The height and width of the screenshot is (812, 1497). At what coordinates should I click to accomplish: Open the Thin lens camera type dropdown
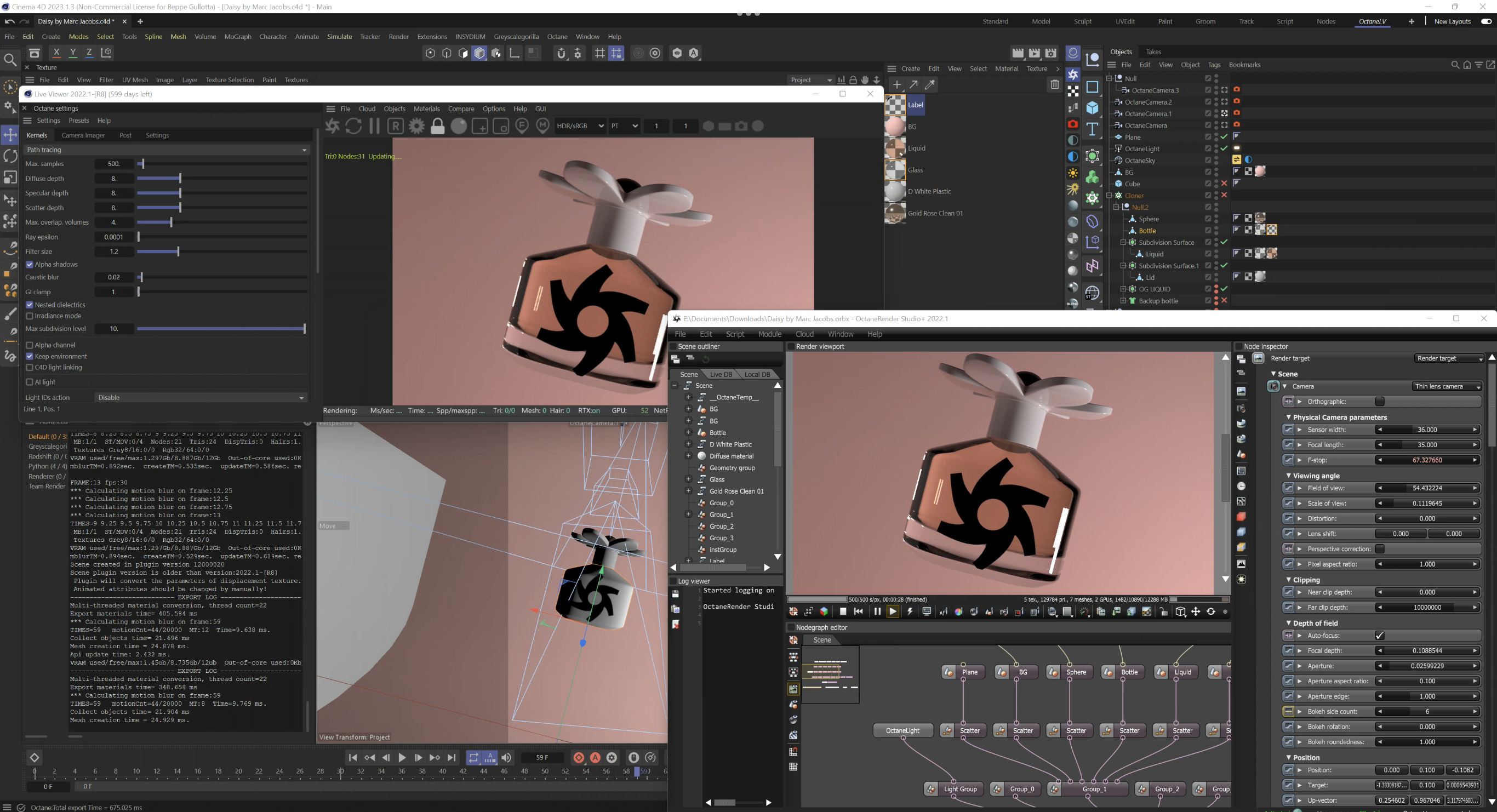click(1447, 386)
